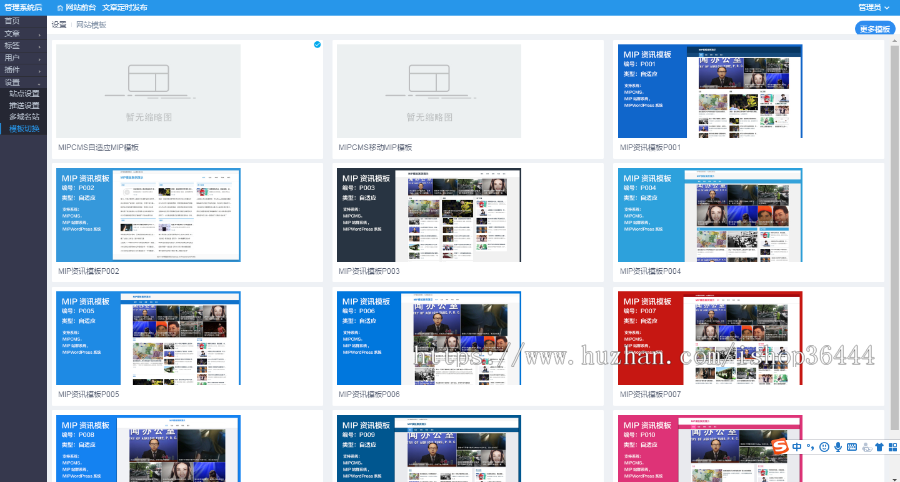Click caption MIP资讯模板P001
This screenshot has height=482, width=900.
tap(650, 147)
